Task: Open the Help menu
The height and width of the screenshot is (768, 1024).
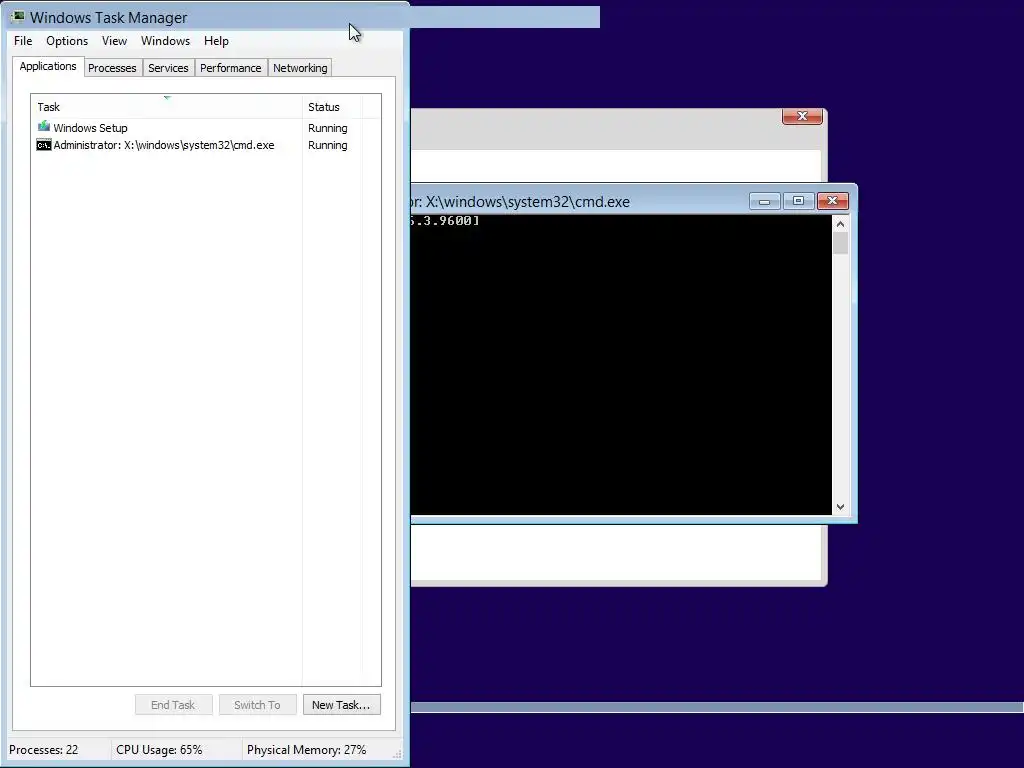Action: coord(216,40)
